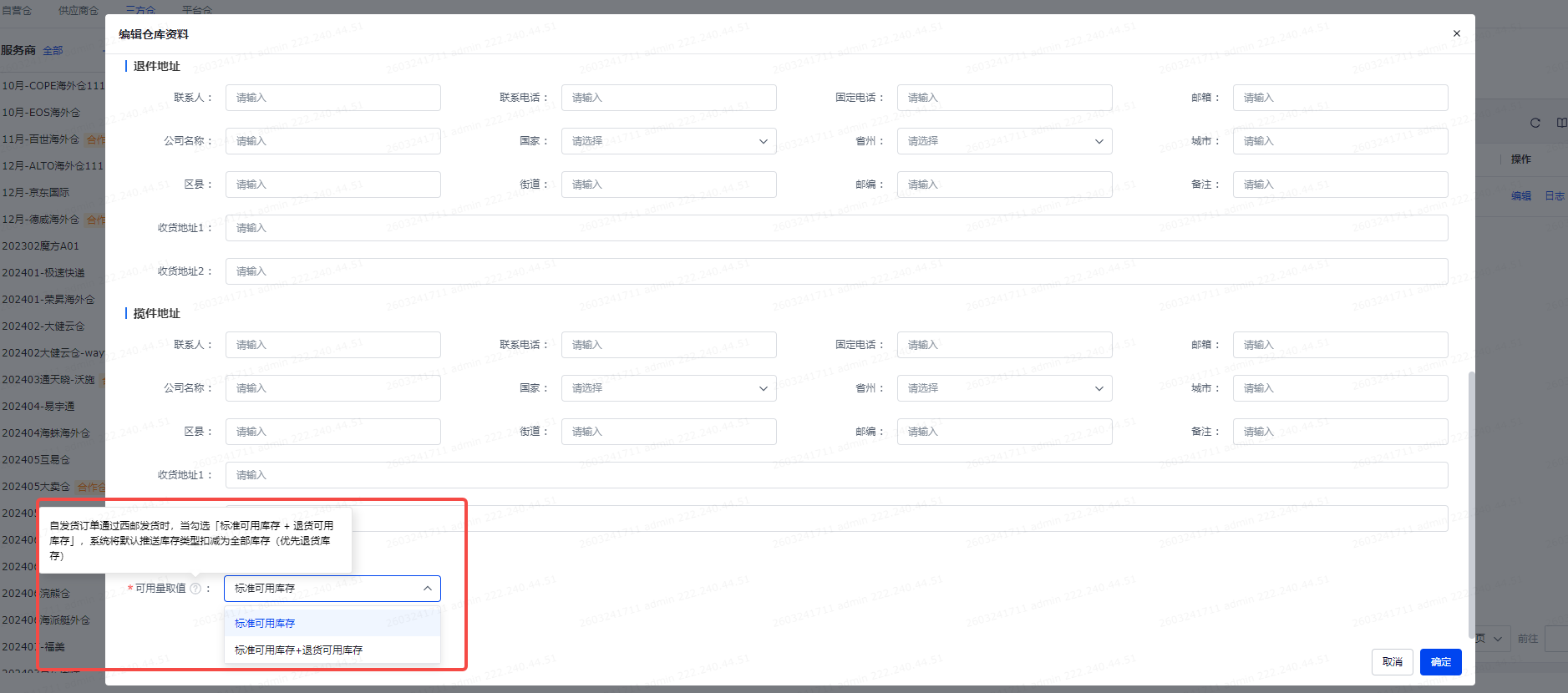The image size is (1568, 693).
Task: Confirm the dialog with the 确定 button
Action: pos(1441,662)
